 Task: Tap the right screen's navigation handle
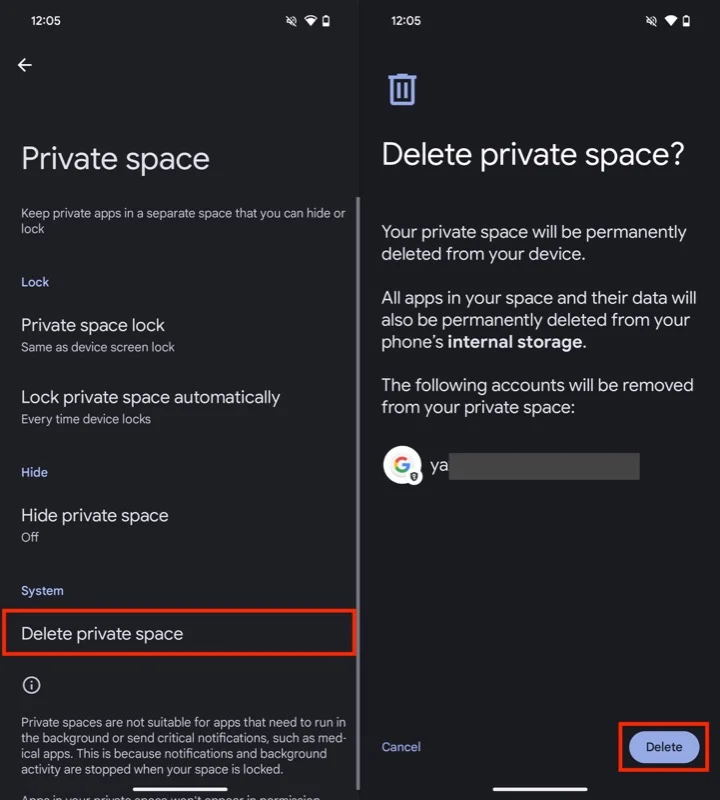[540, 789]
